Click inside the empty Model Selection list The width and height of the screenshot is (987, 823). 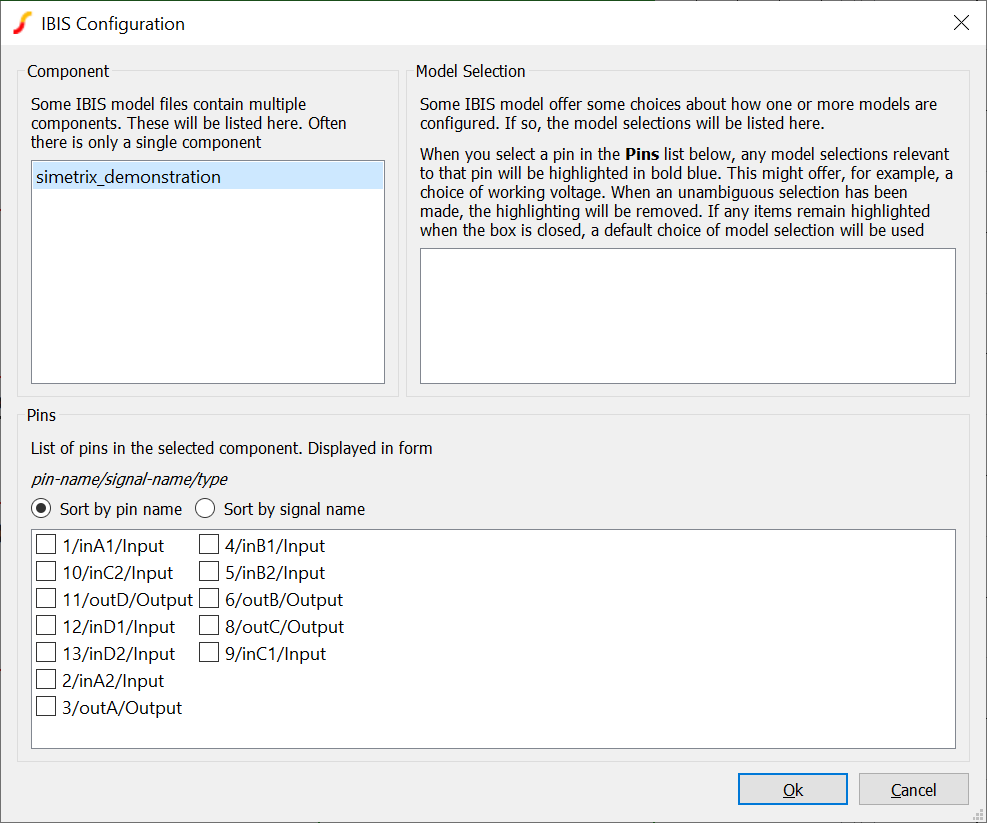pos(687,315)
